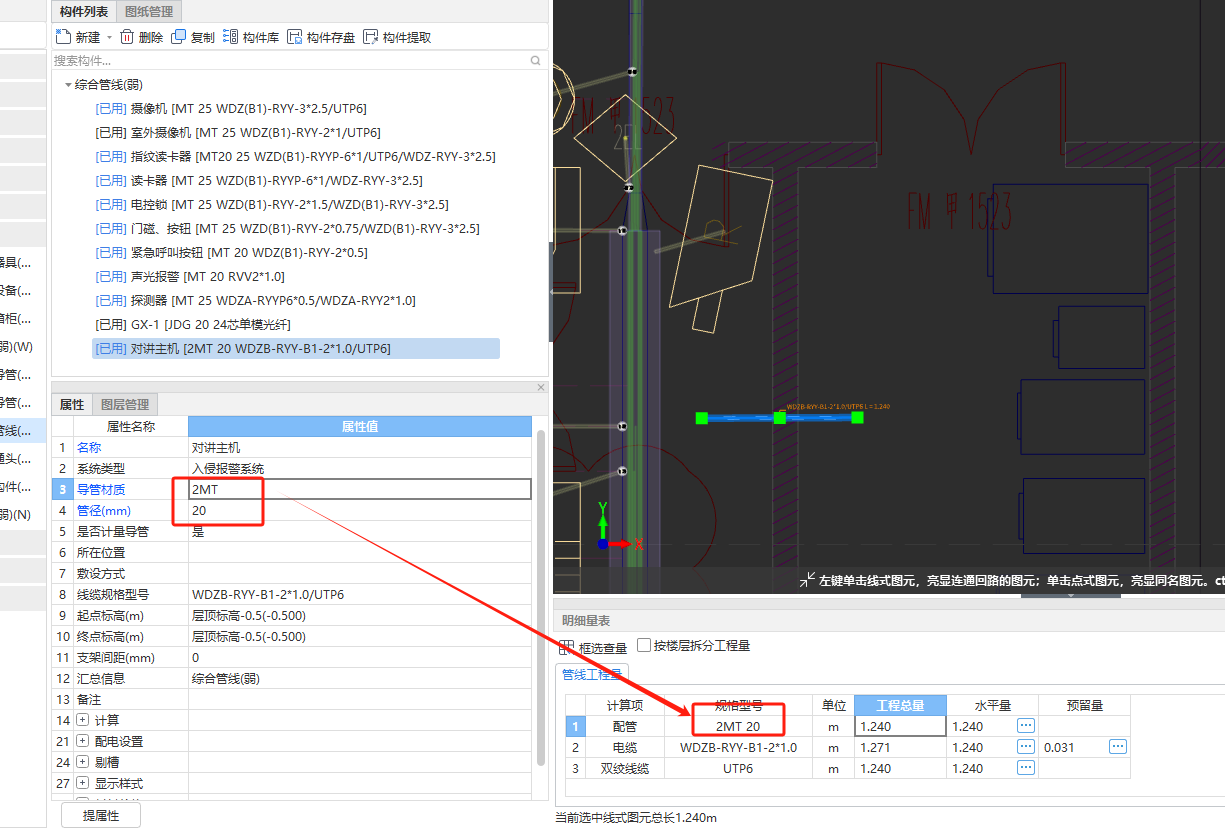
Task: Click the XY axis origin gizmo in the drawing
Action: point(603,544)
